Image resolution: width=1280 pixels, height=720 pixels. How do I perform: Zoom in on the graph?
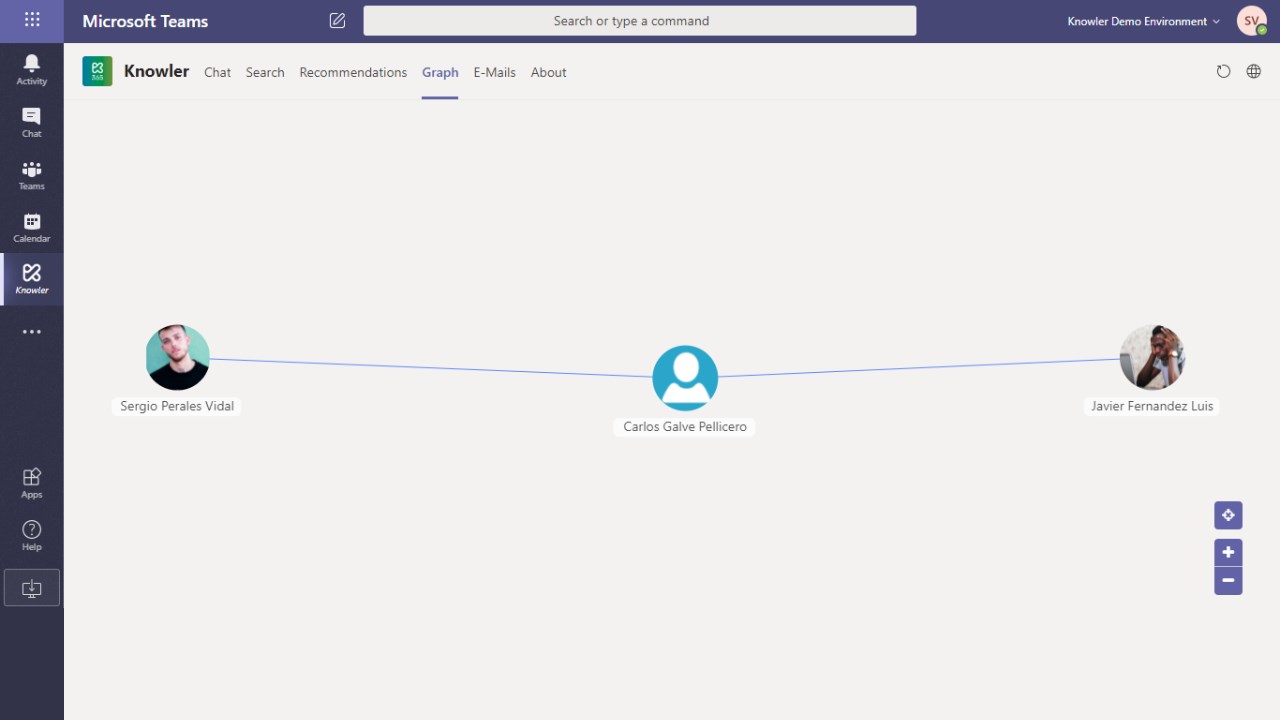coord(1228,552)
